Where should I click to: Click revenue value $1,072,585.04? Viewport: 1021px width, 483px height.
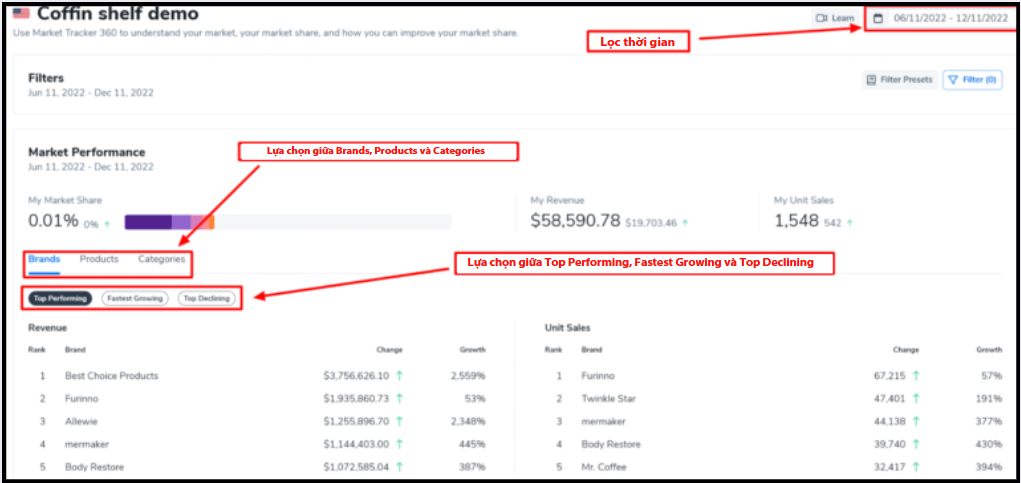click(356, 467)
